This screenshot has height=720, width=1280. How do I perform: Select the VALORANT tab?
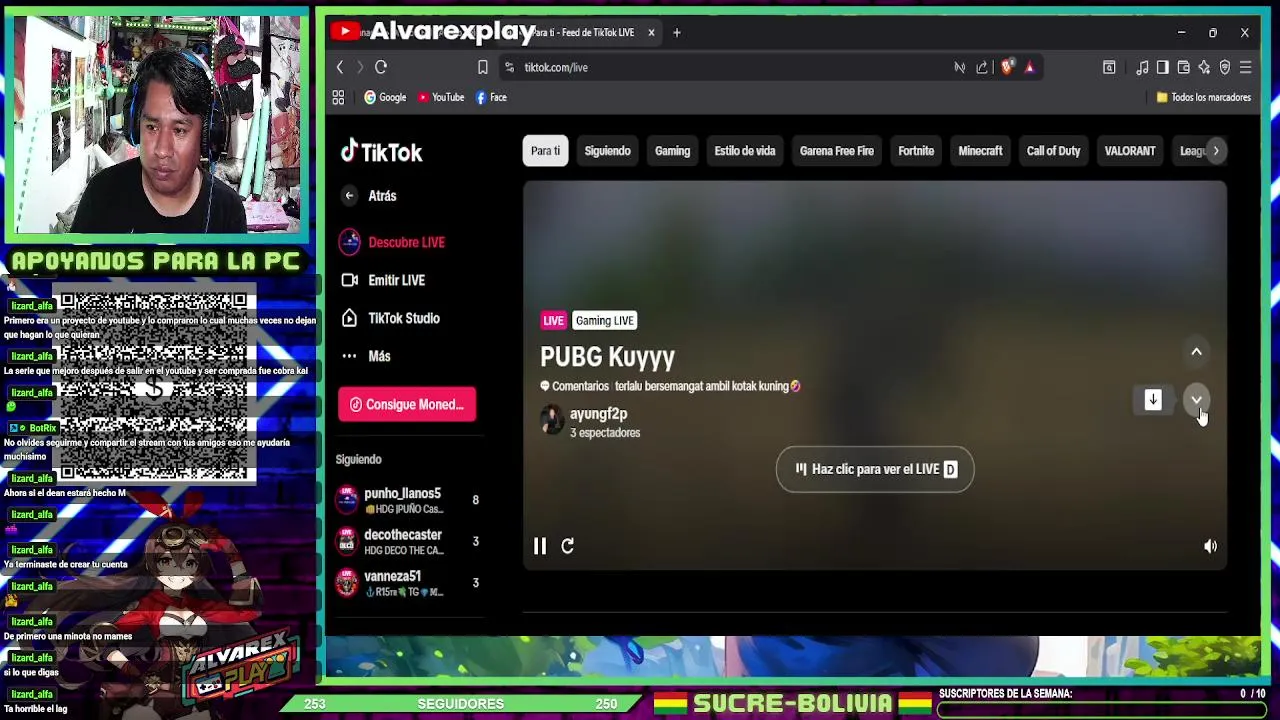pos(1130,151)
